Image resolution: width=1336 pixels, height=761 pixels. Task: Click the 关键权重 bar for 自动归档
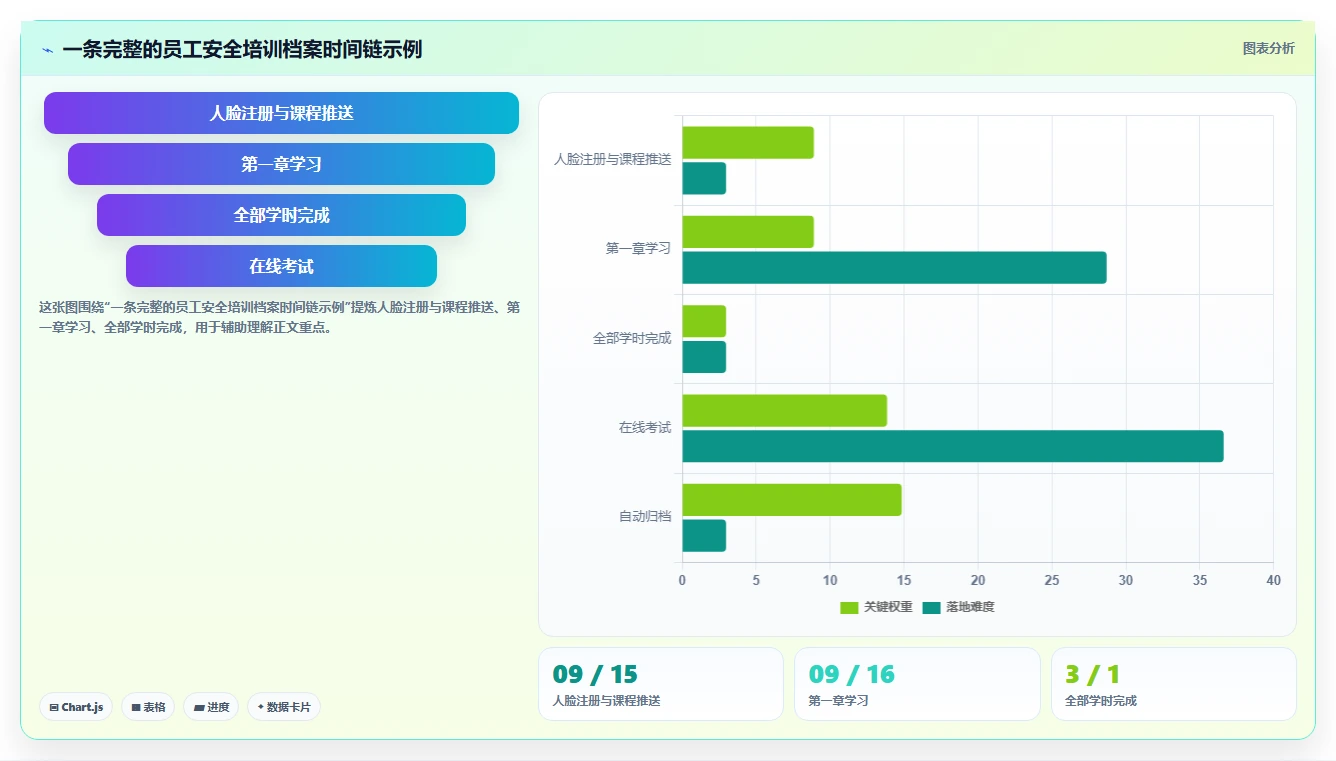pos(792,500)
